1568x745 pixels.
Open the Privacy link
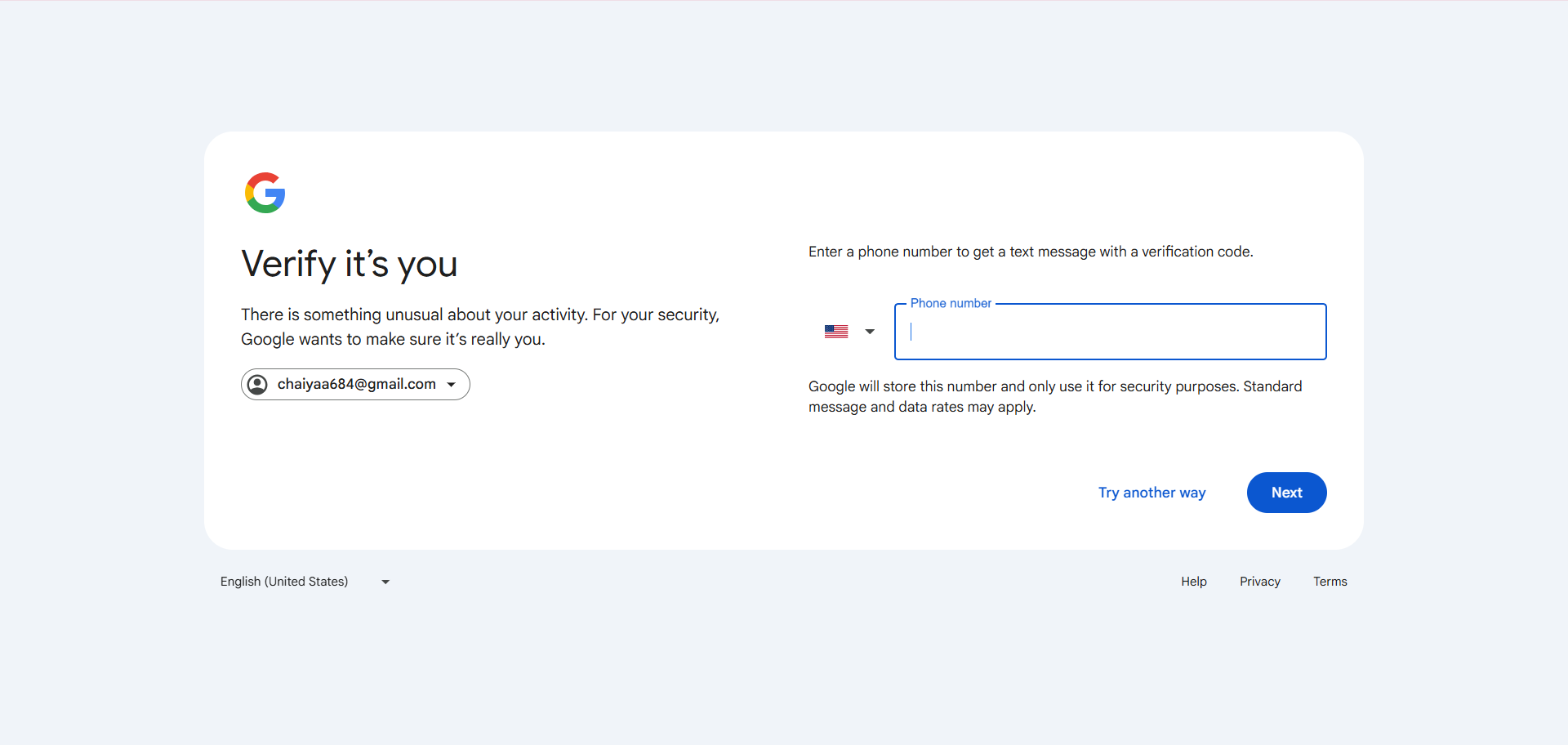tap(1259, 582)
